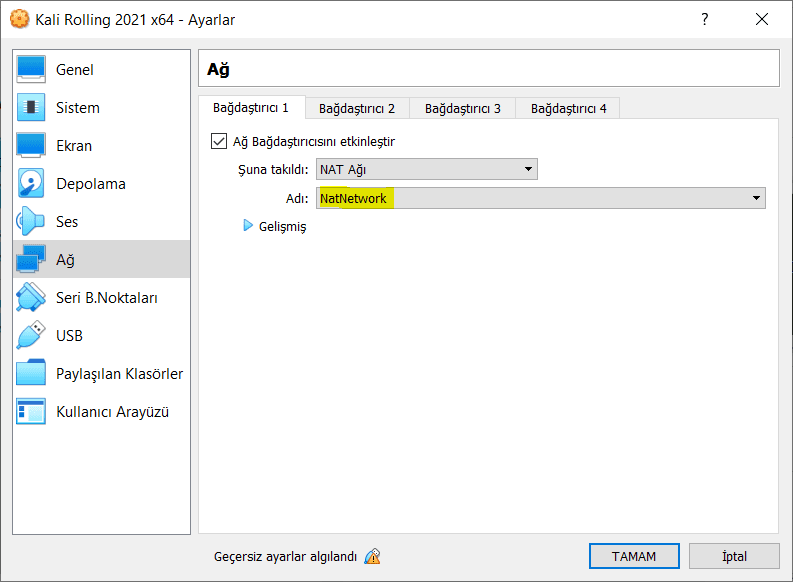Select the Sistem chip icon
This screenshot has width=793, height=582.
tap(31, 108)
